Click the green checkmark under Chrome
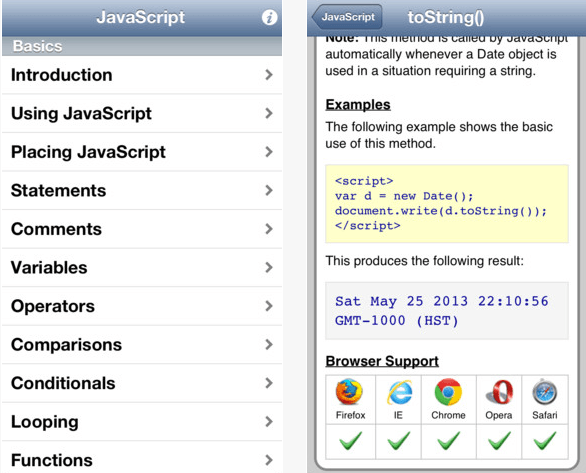 448,441
